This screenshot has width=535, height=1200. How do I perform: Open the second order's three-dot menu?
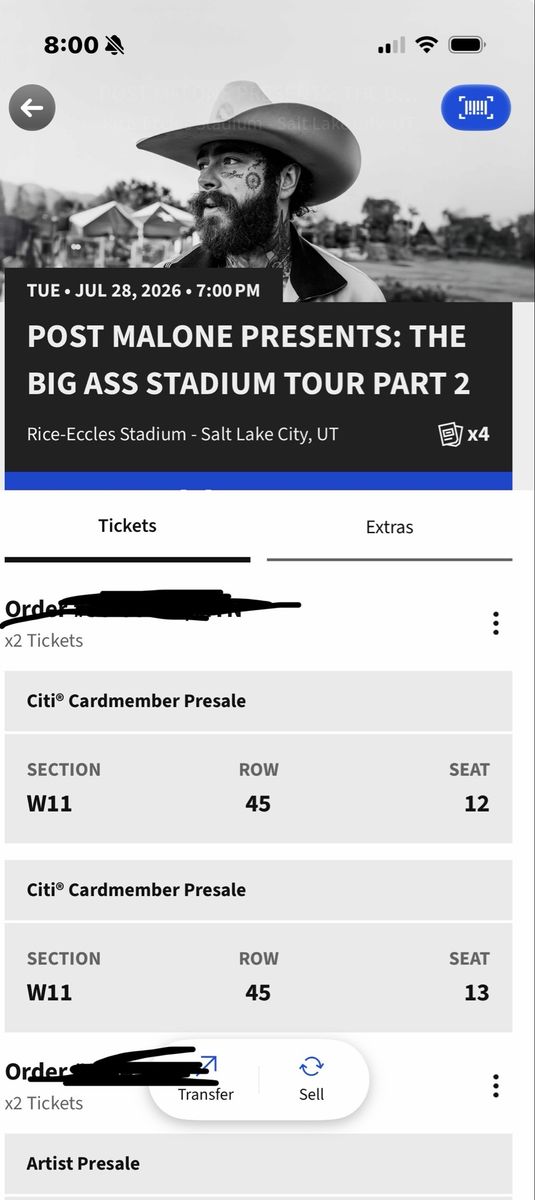pos(495,1086)
